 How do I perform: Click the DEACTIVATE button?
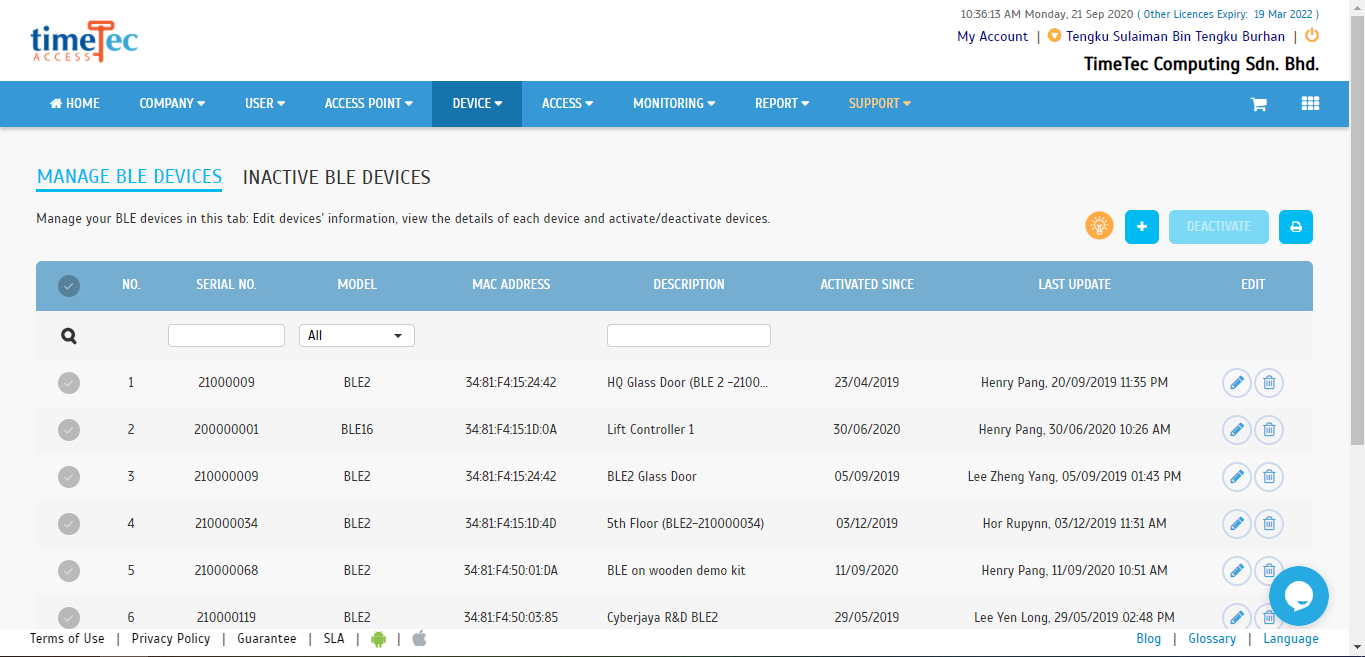click(1219, 227)
